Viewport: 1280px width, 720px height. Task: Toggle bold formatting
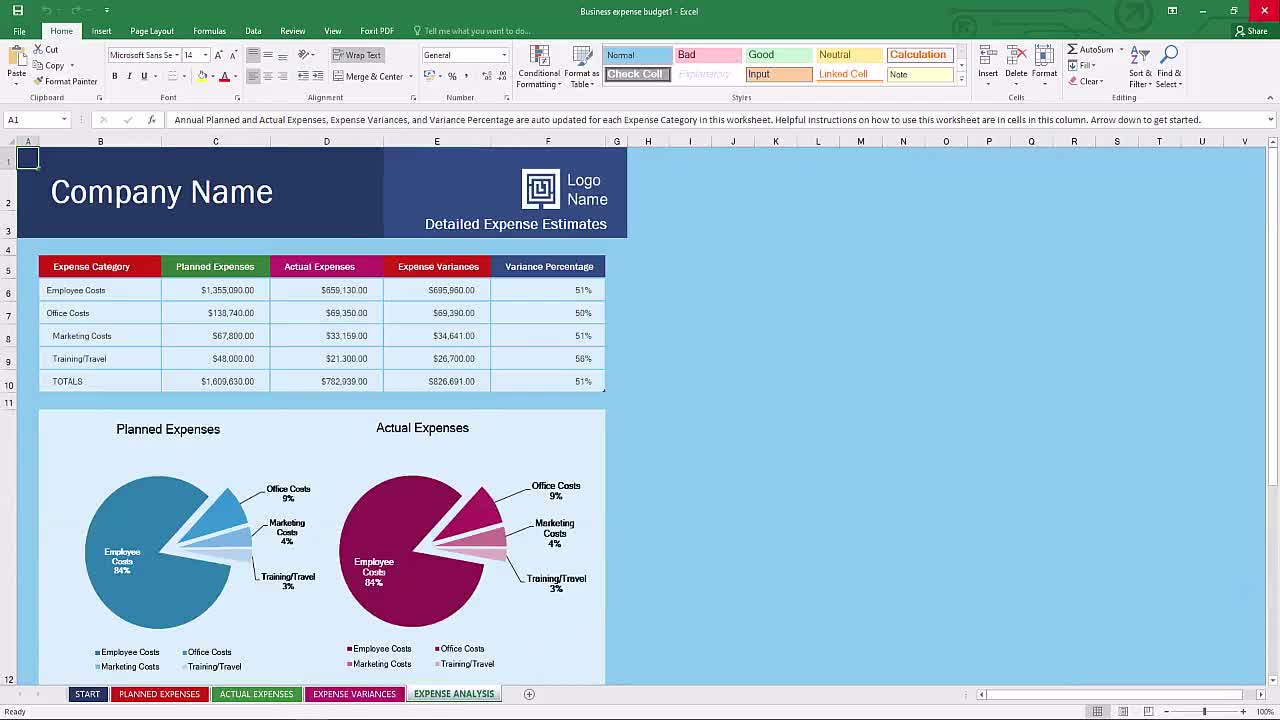click(x=114, y=76)
